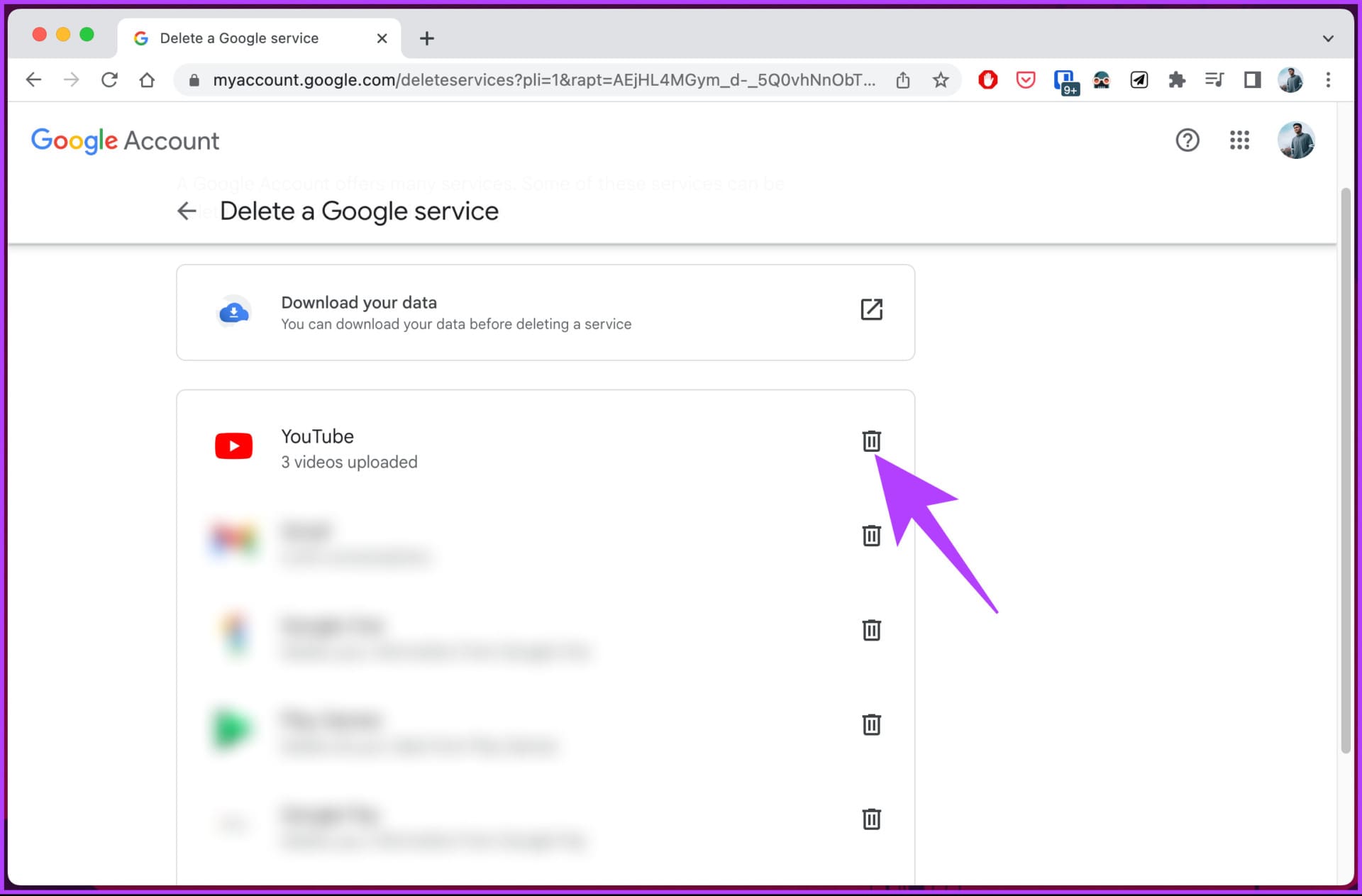Click the YouTube service name
The image size is (1362, 896).
(317, 436)
